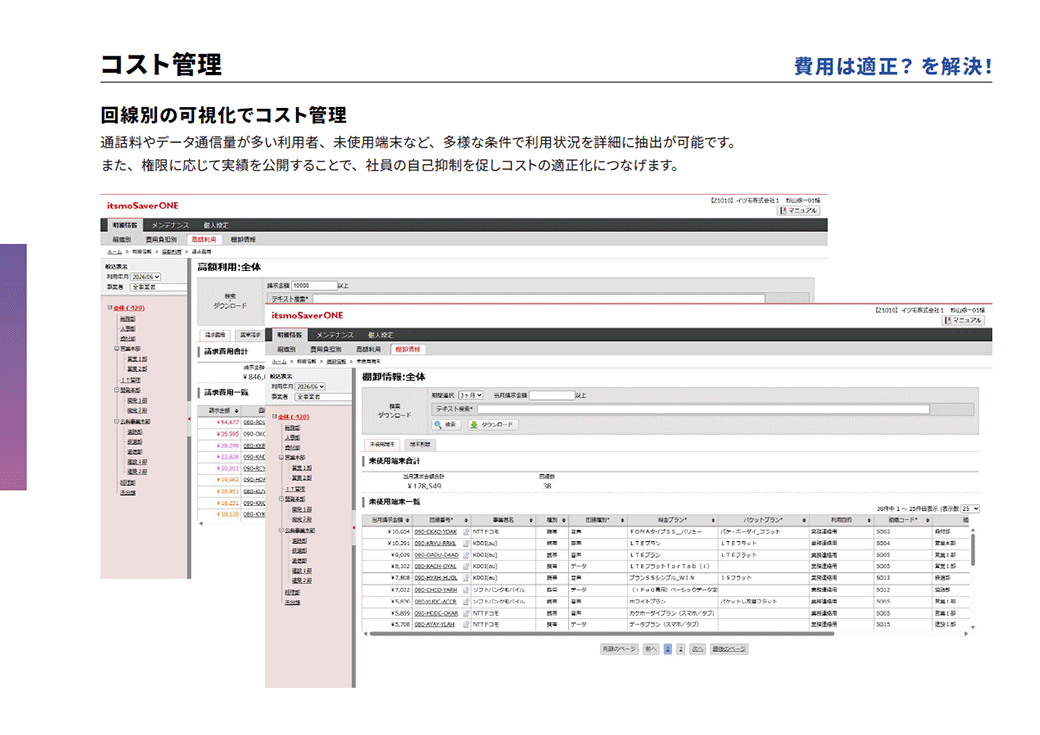Click テキスト検索 input in the front window
Image resolution: width=1040 pixels, height=735 pixels.
point(704,409)
